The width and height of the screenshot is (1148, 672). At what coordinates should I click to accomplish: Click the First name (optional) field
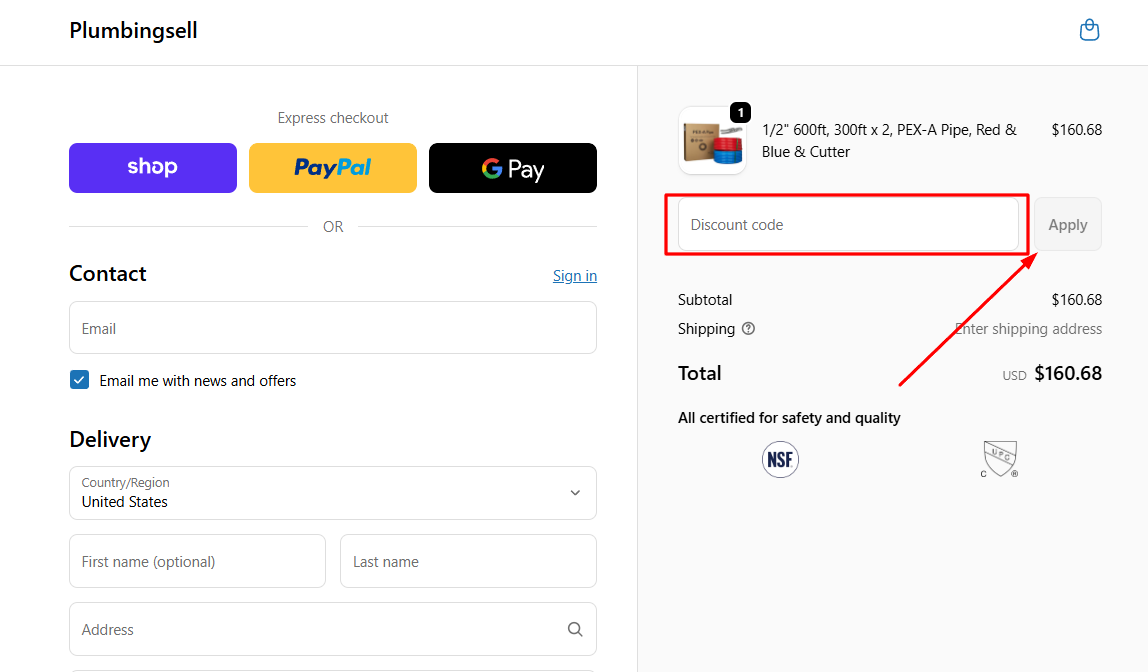198,561
